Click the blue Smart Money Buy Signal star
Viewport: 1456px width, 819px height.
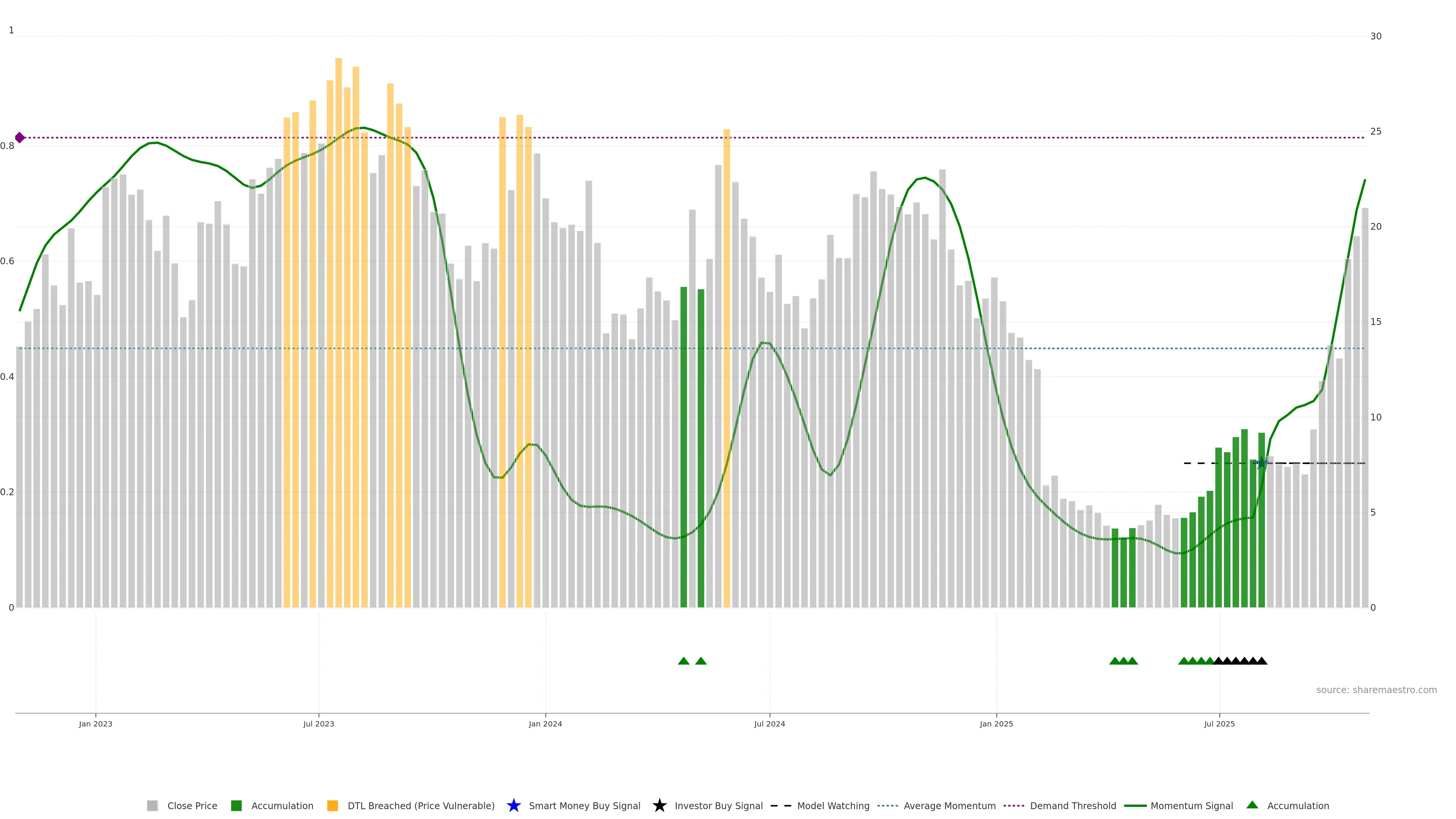(513, 805)
